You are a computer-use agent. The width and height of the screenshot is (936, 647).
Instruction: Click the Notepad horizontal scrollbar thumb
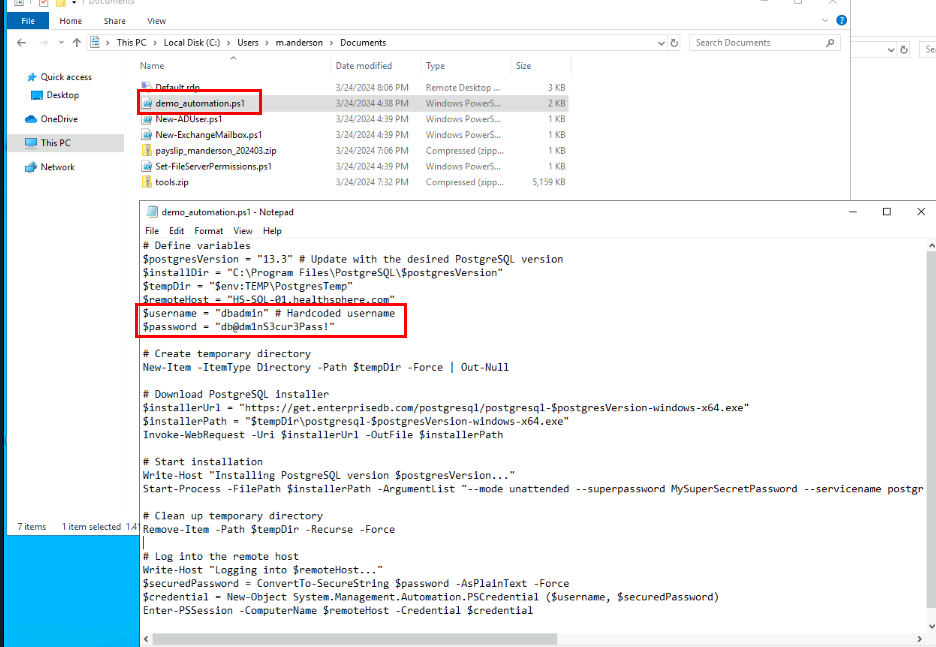coord(355,639)
